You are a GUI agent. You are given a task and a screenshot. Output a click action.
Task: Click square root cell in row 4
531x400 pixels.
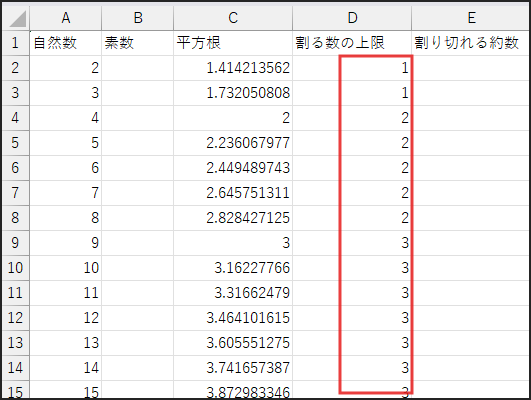point(233,118)
